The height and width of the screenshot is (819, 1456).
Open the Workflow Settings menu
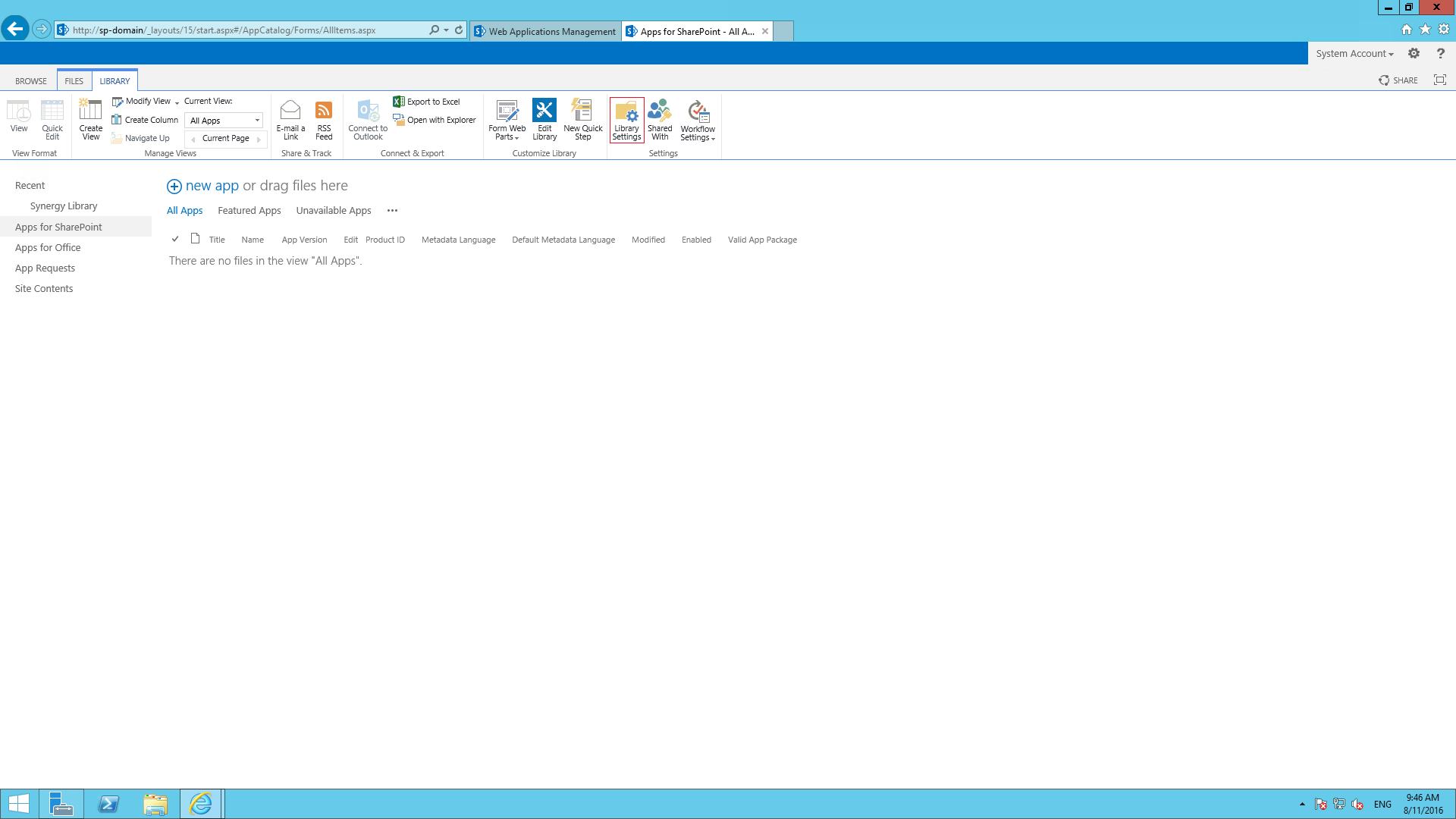click(698, 120)
